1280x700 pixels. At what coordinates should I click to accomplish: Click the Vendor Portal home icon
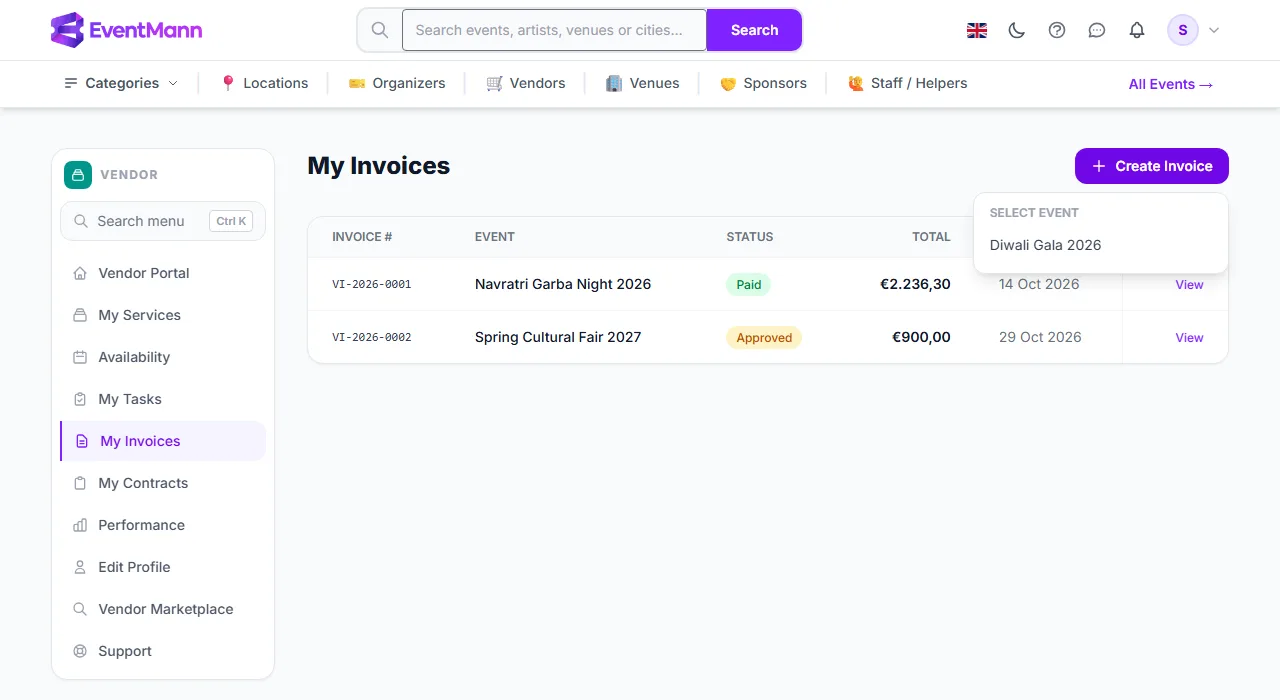pos(80,273)
